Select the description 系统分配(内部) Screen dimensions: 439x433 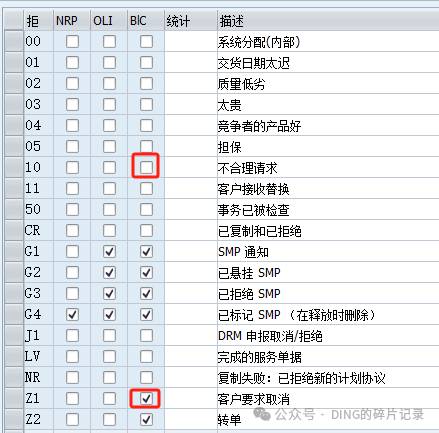click(x=259, y=42)
